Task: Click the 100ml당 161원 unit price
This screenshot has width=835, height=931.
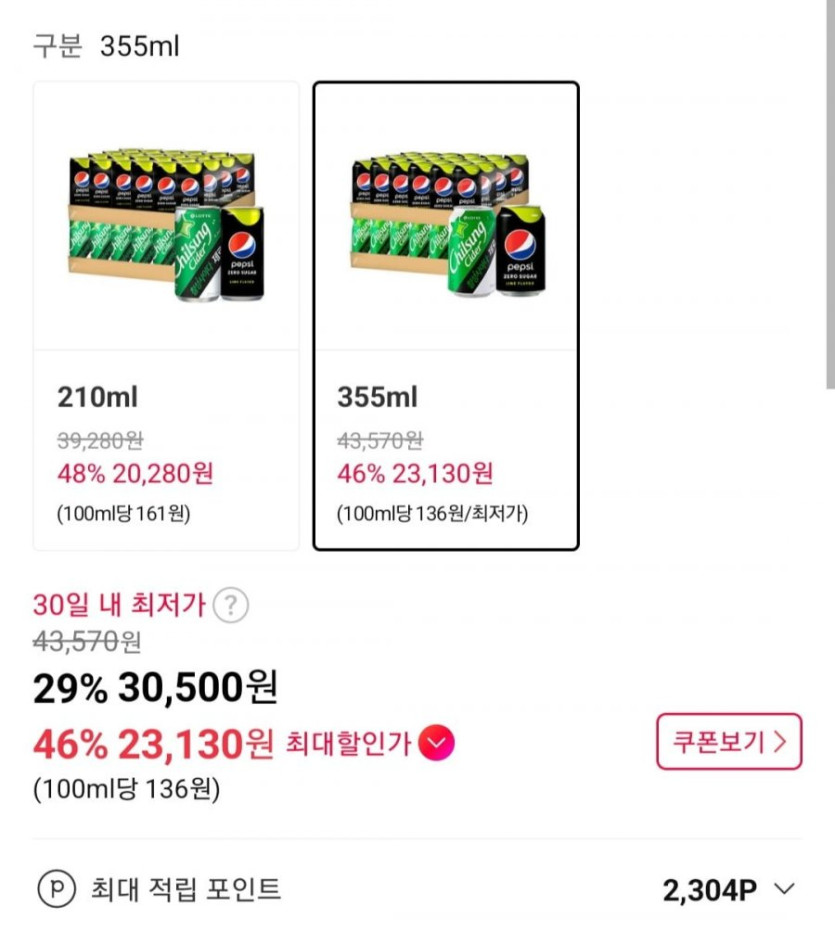Action: tap(123, 515)
